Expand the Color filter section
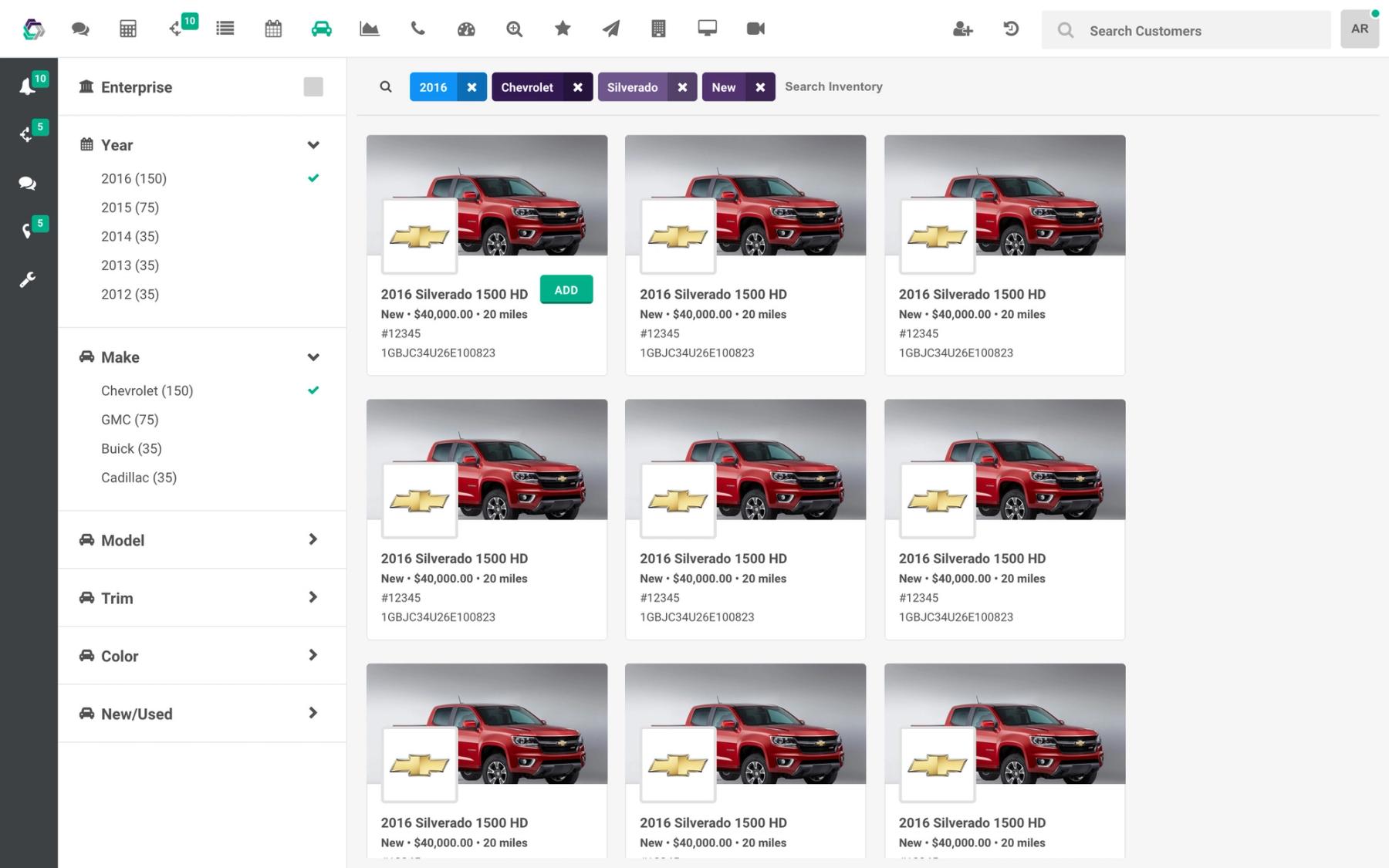 click(x=313, y=655)
